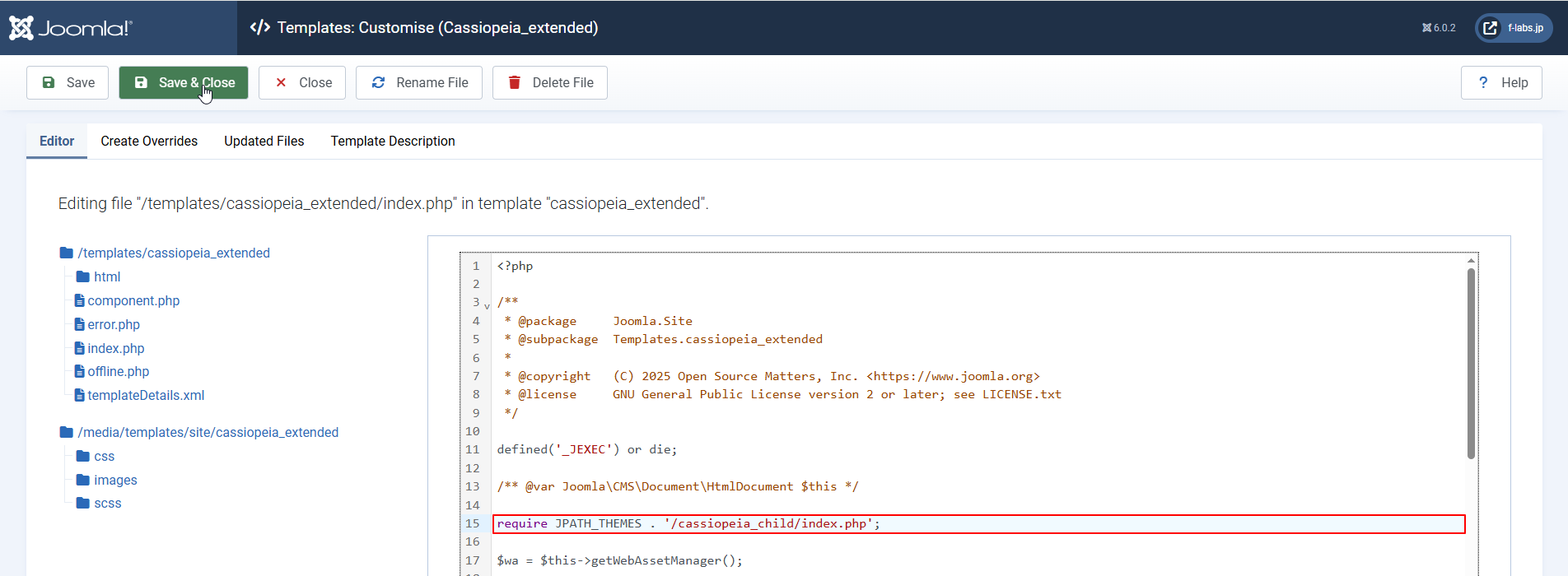This screenshot has height=576, width=1568.
Task: Open templateDetails.xml file
Action: [x=139, y=395]
